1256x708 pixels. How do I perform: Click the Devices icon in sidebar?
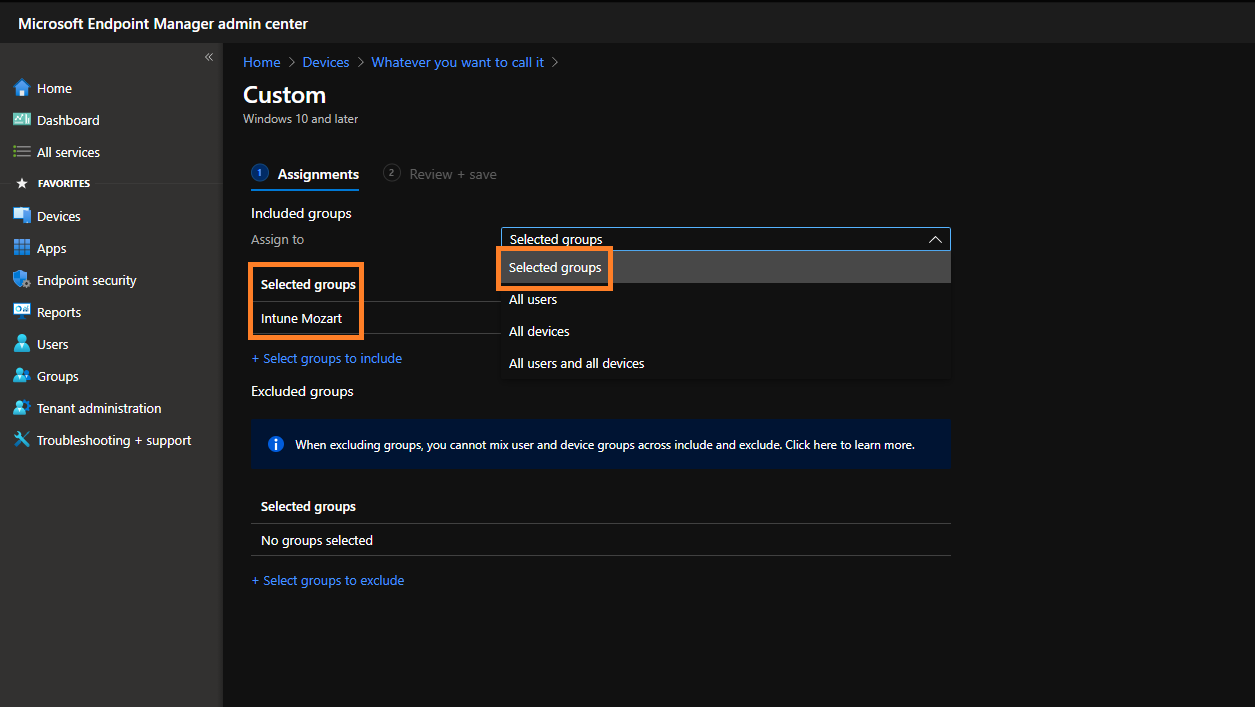pyautogui.click(x=22, y=216)
